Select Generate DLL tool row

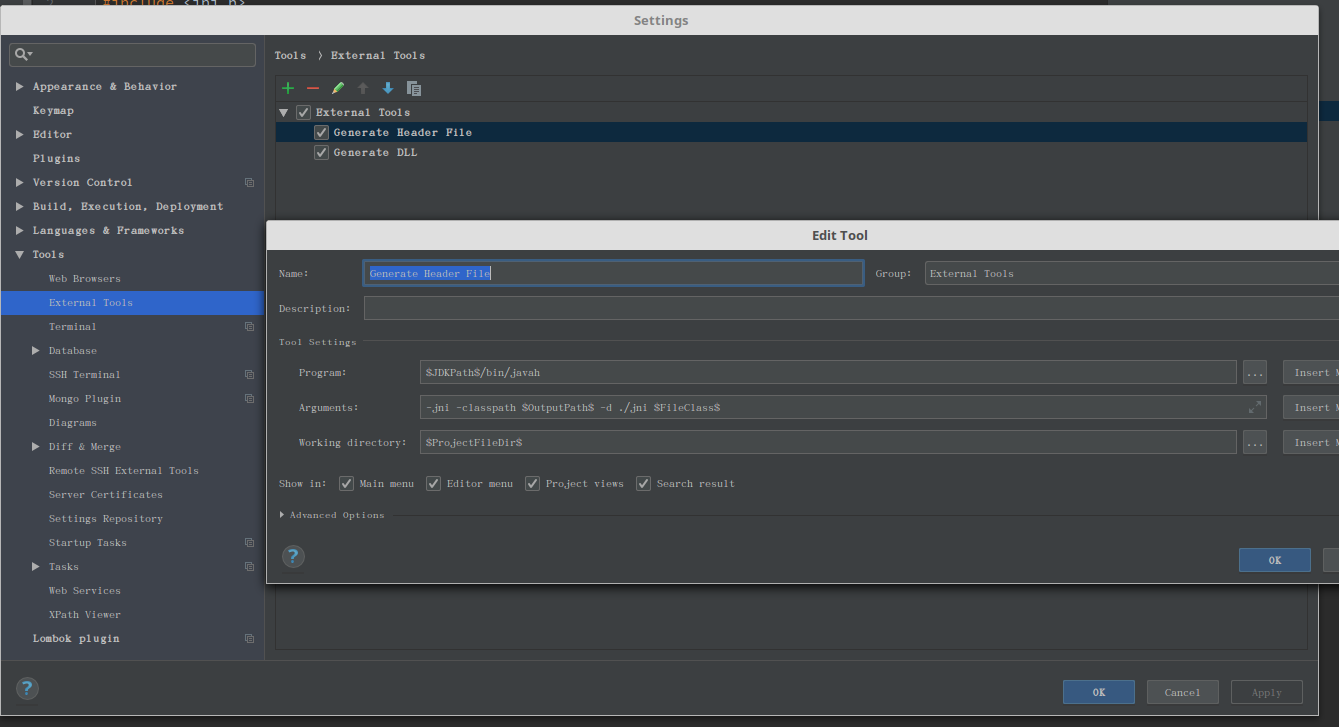pyautogui.click(x=791, y=152)
